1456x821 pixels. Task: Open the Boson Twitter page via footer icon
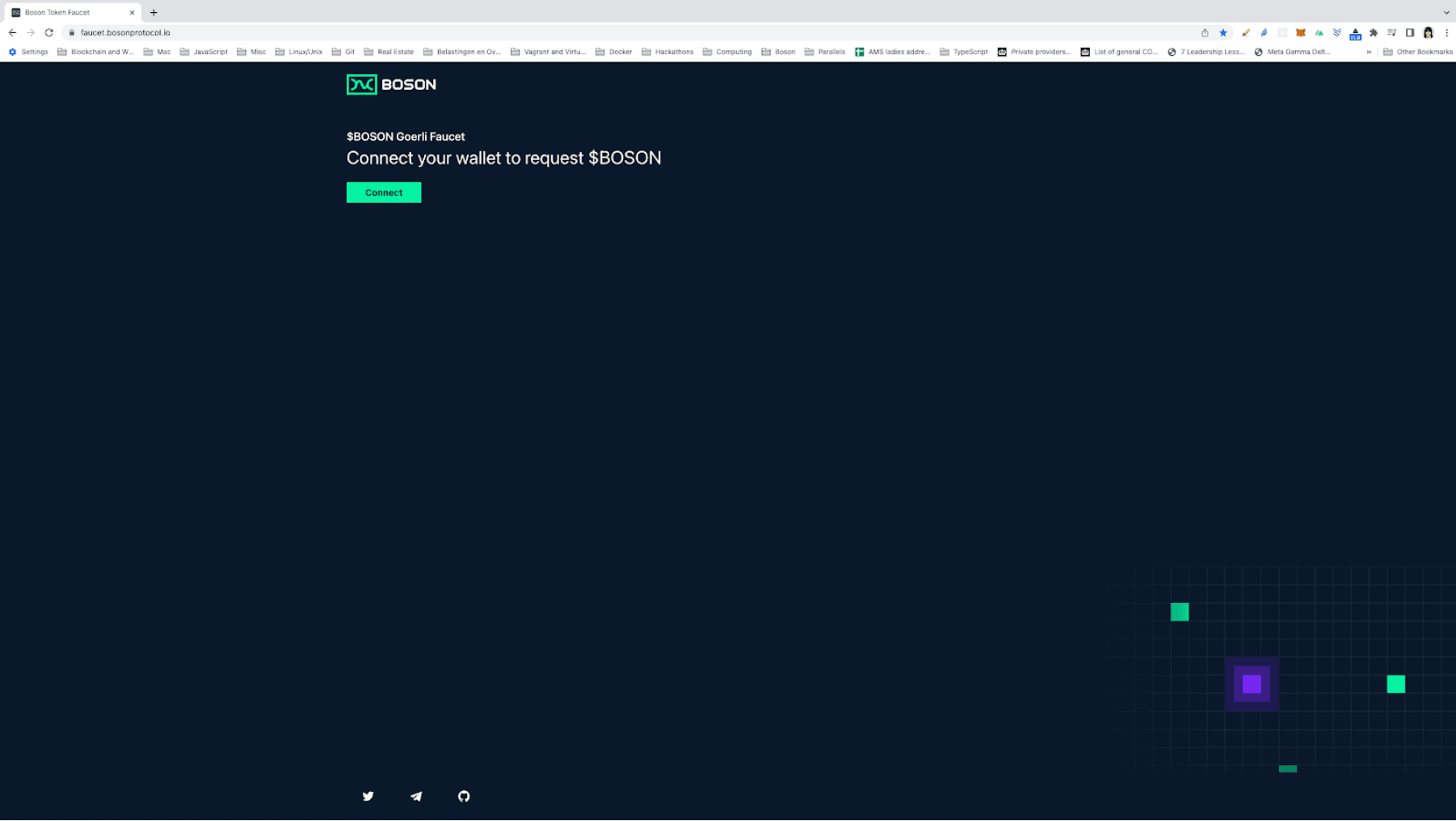pos(368,796)
